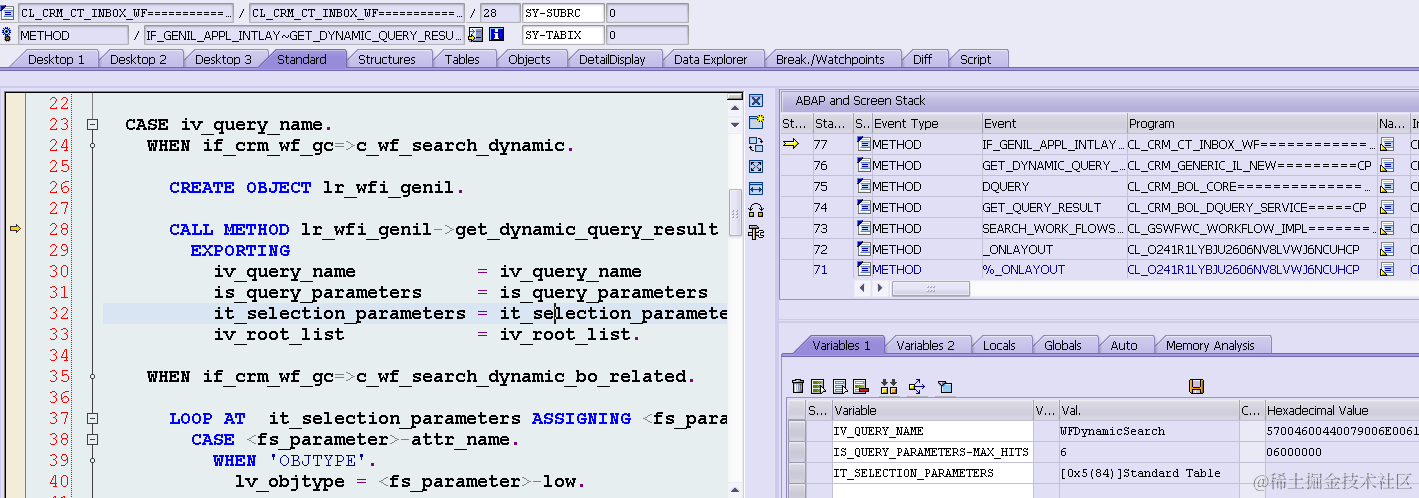Image resolution: width=1419 pixels, height=498 pixels.
Task: Switch to Desktop 2 tab
Action: (139, 59)
